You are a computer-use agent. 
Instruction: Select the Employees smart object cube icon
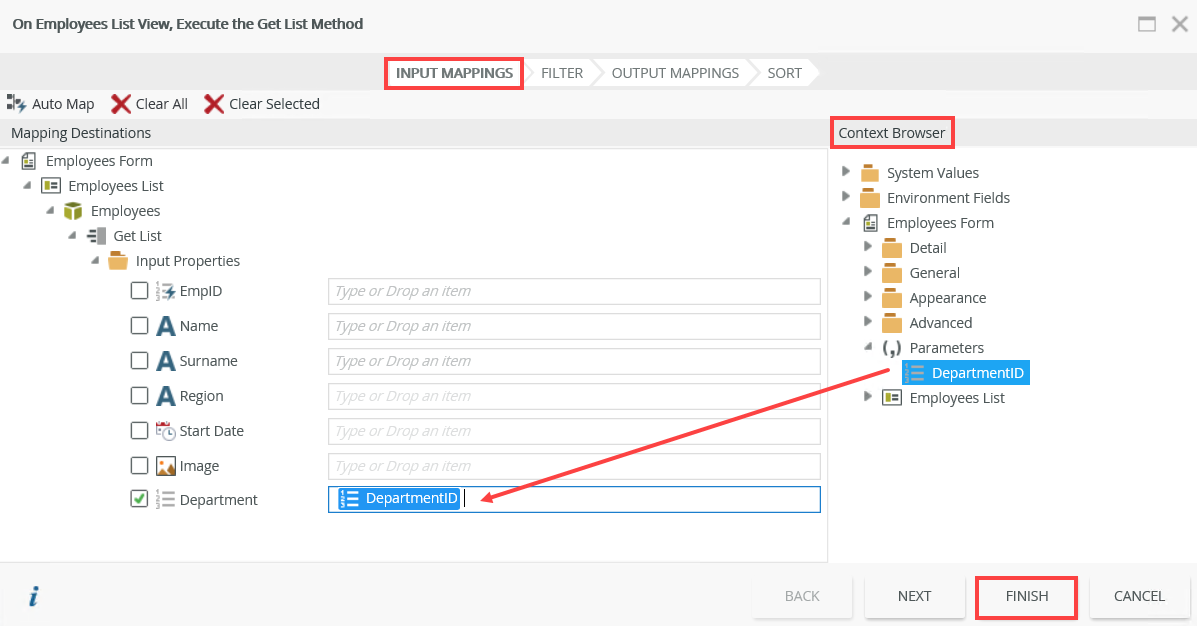tap(73, 211)
